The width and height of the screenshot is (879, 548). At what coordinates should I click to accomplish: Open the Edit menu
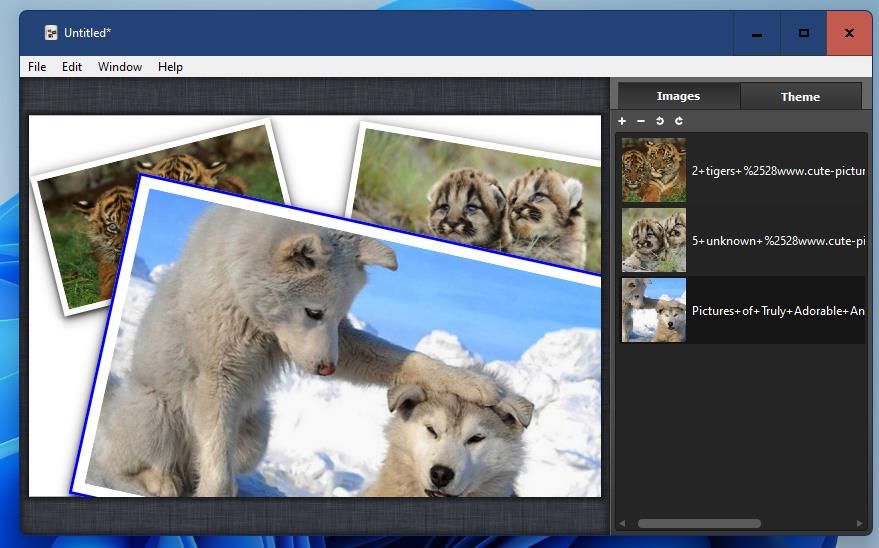tap(72, 67)
